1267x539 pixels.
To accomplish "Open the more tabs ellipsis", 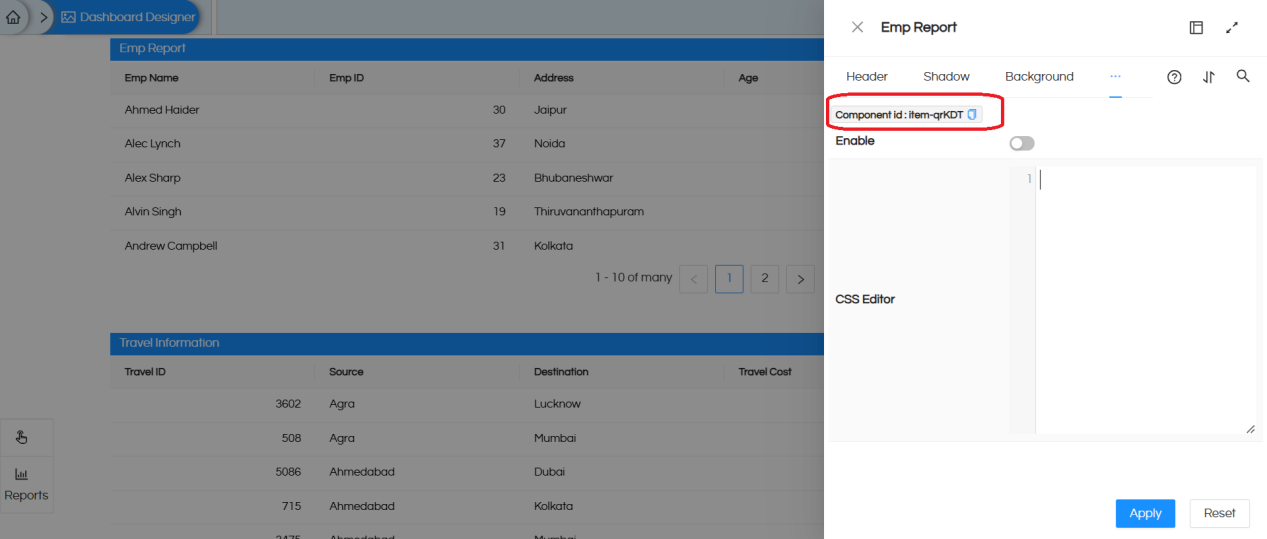I will pos(1115,77).
